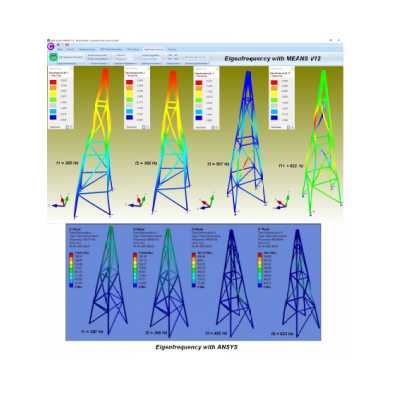Open the quick access toolbar customize arrow

72,44
